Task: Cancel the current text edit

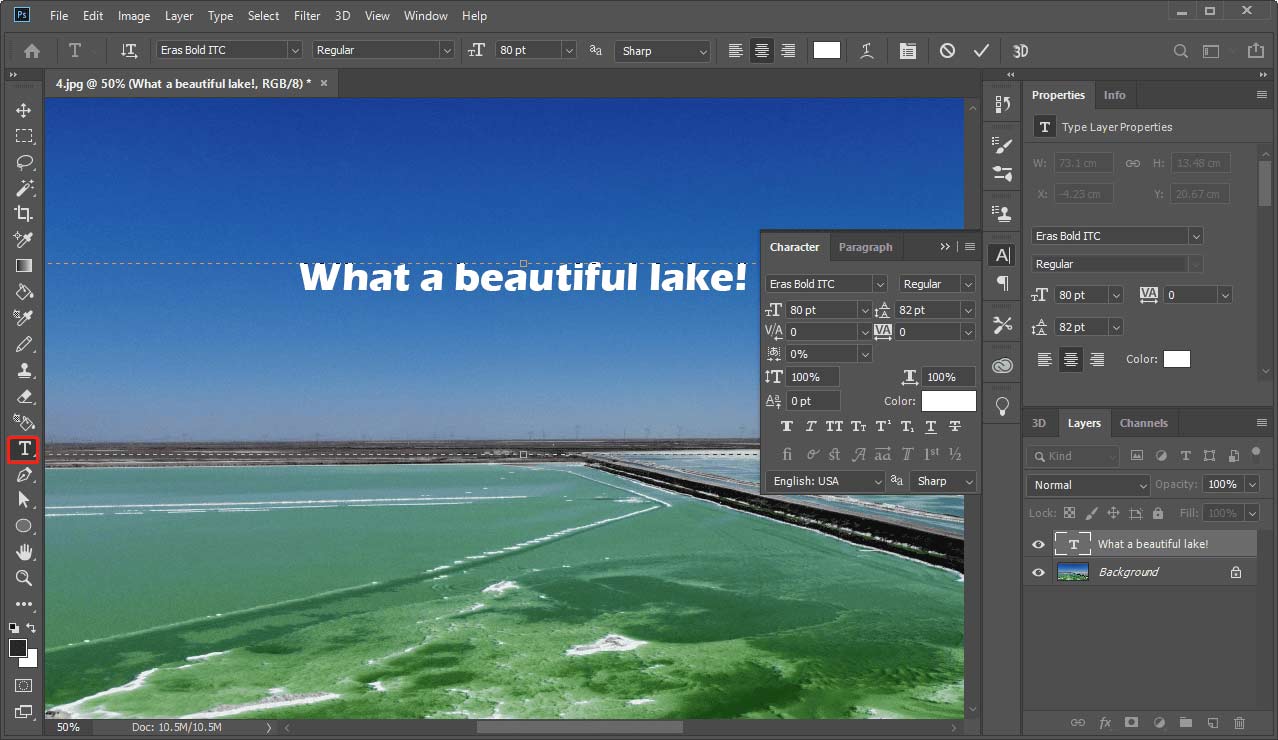Action: click(x=946, y=50)
